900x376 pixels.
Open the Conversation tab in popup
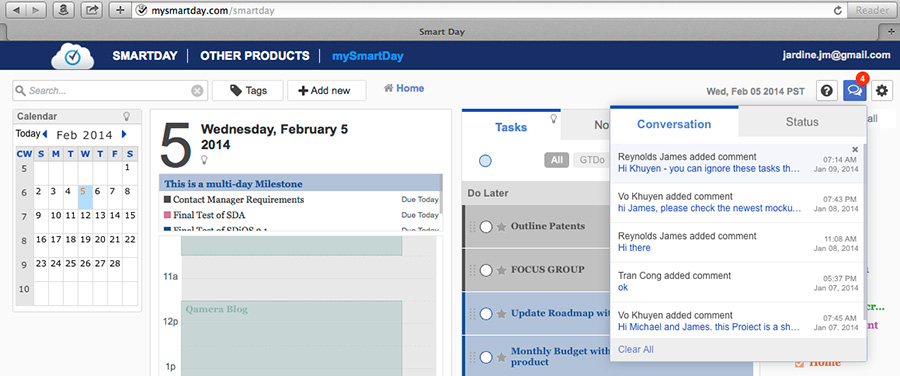tap(674, 124)
